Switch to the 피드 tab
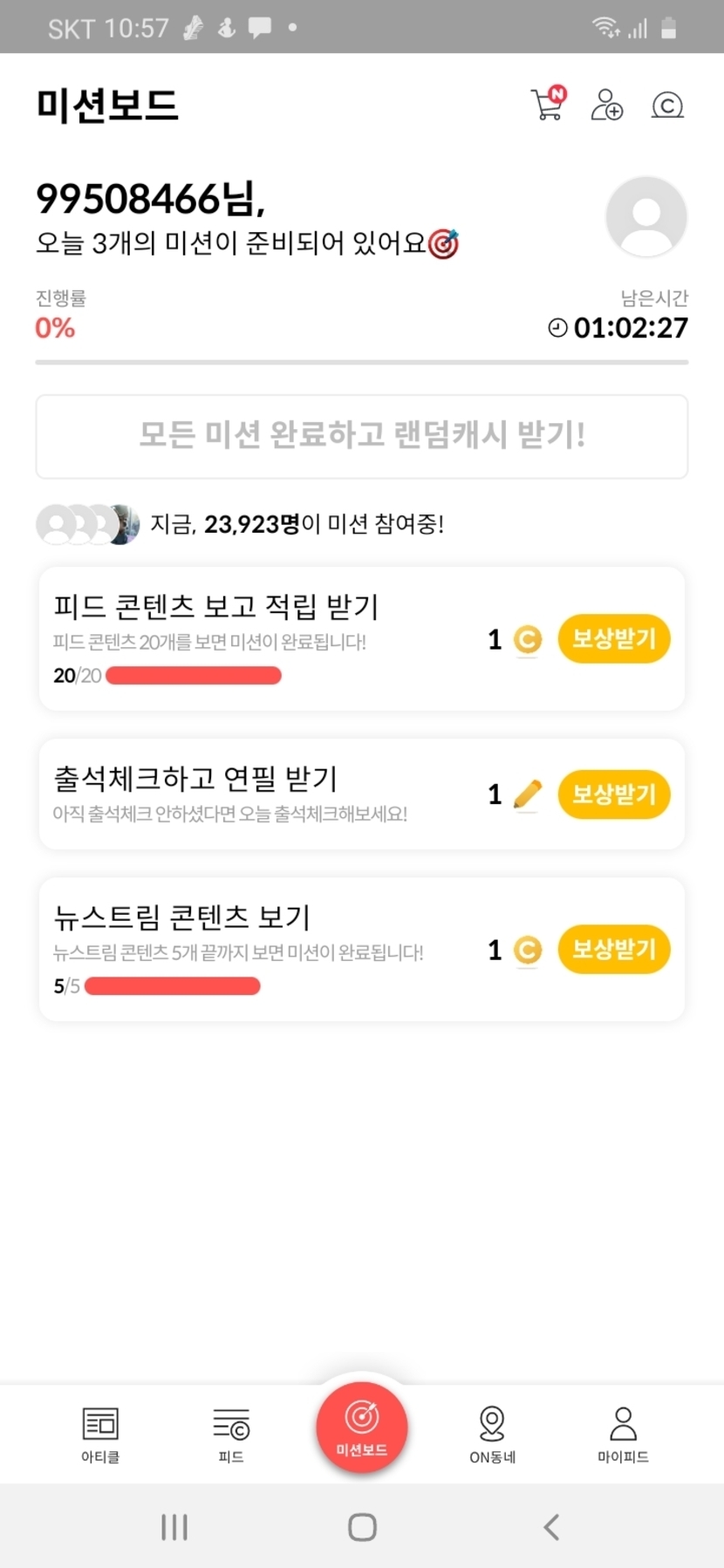 click(231, 1435)
